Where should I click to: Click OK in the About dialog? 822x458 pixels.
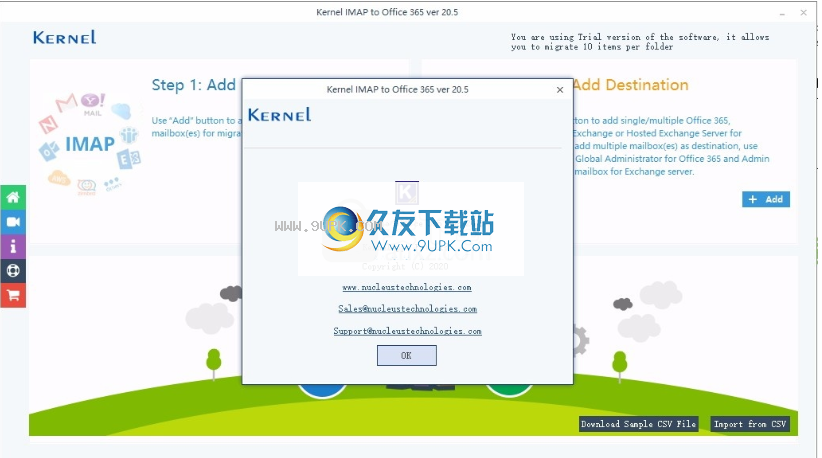click(x=406, y=355)
